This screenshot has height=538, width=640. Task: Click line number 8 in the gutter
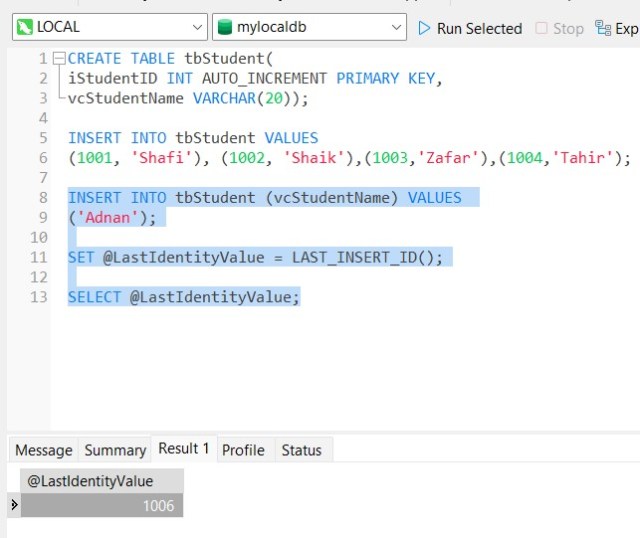point(43,197)
